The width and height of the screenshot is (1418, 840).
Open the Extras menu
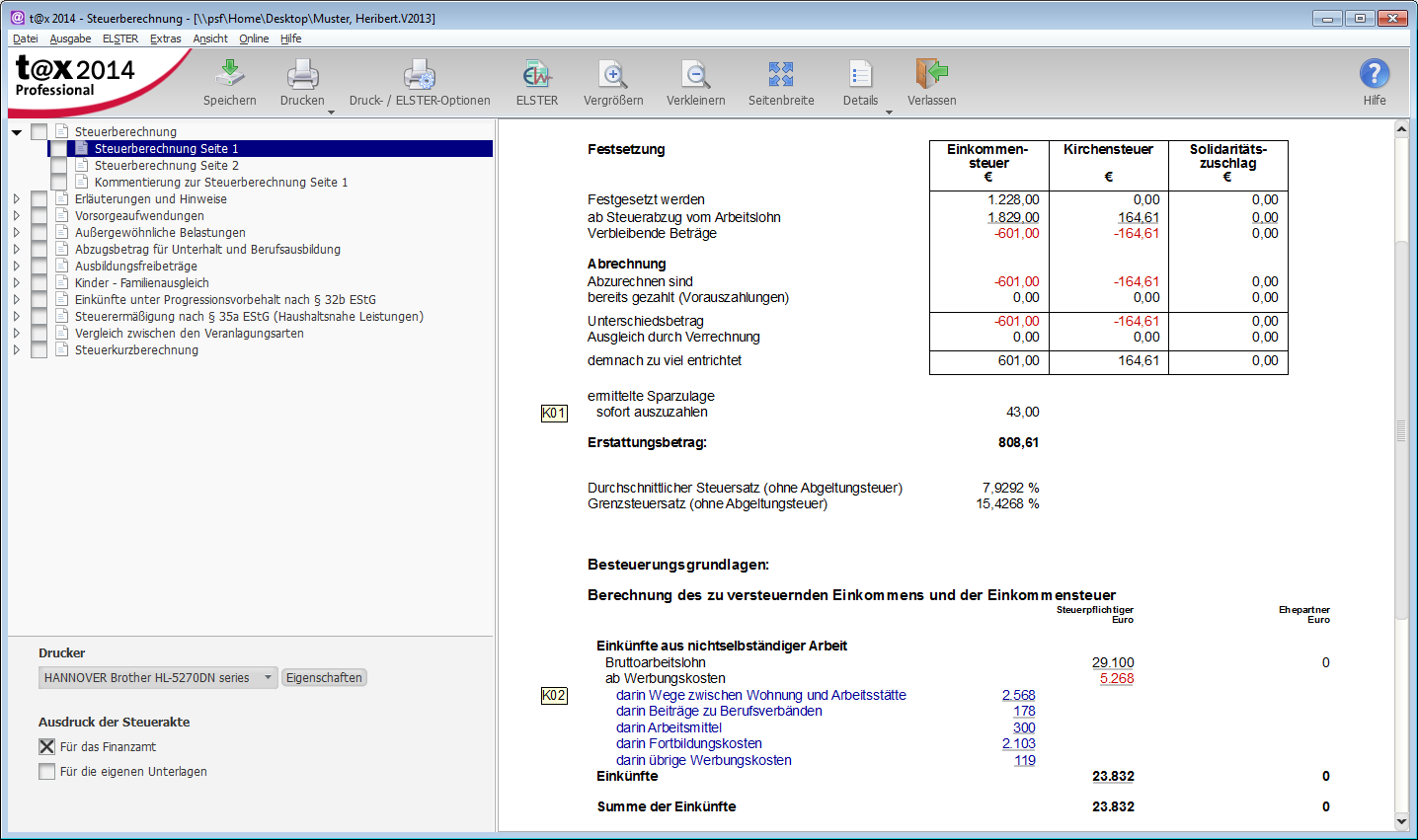click(x=165, y=38)
